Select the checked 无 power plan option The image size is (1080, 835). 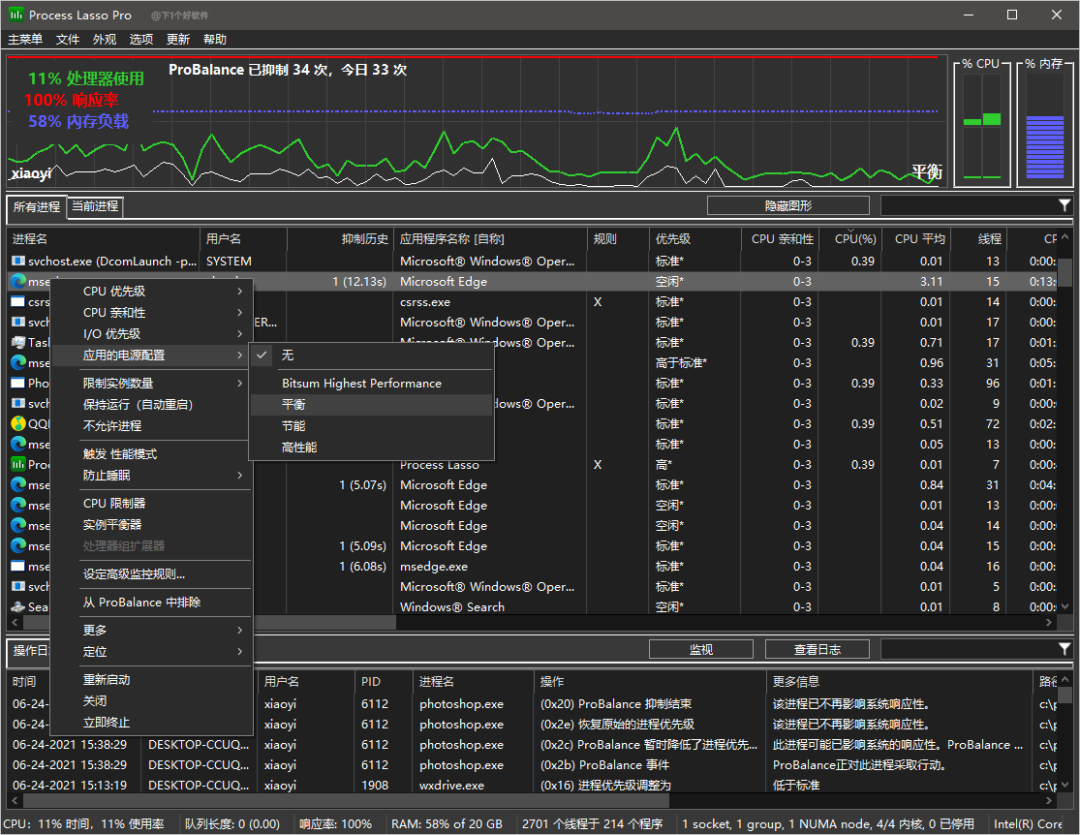[288, 355]
